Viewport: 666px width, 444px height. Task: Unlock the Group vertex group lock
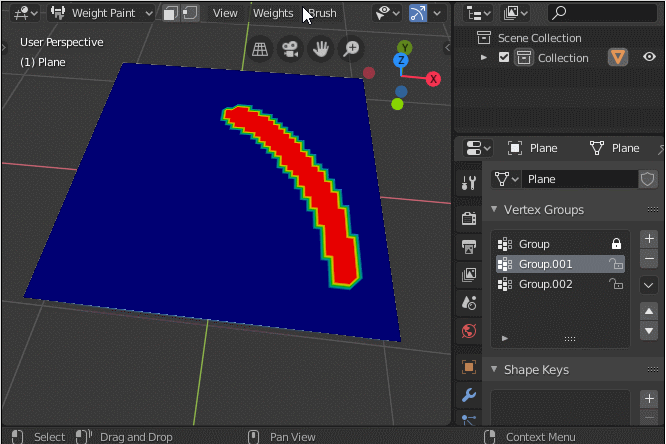[616, 244]
